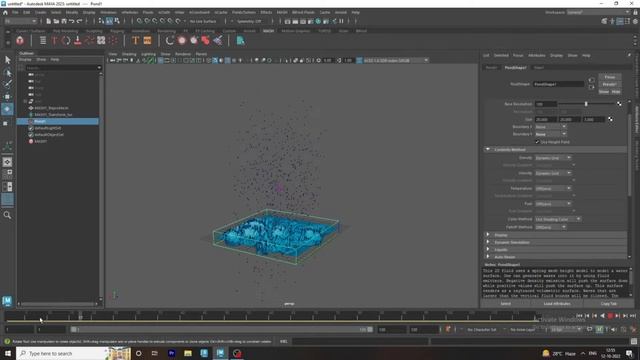Screen dimensions: 640x360
Task: Open Maya icon in Windows taskbar
Action: click(x=220, y=353)
